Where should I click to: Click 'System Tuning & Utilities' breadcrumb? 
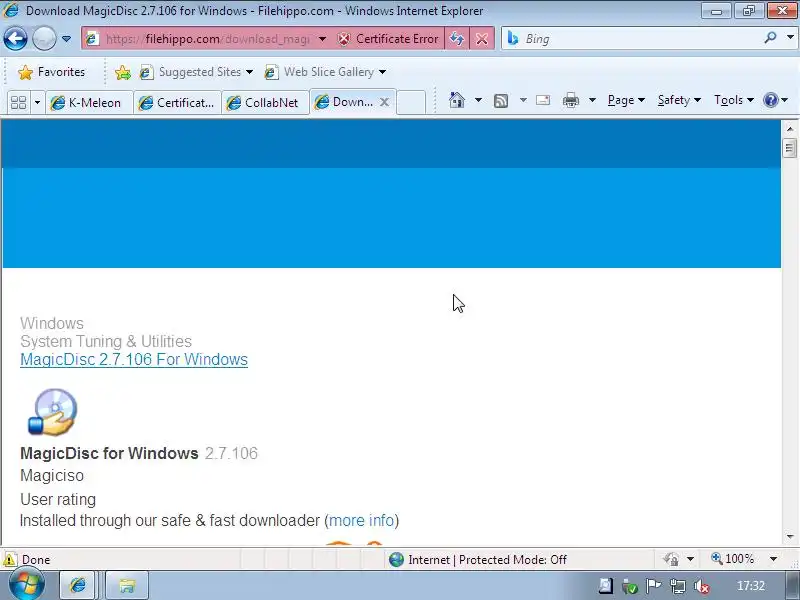click(106, 341)
